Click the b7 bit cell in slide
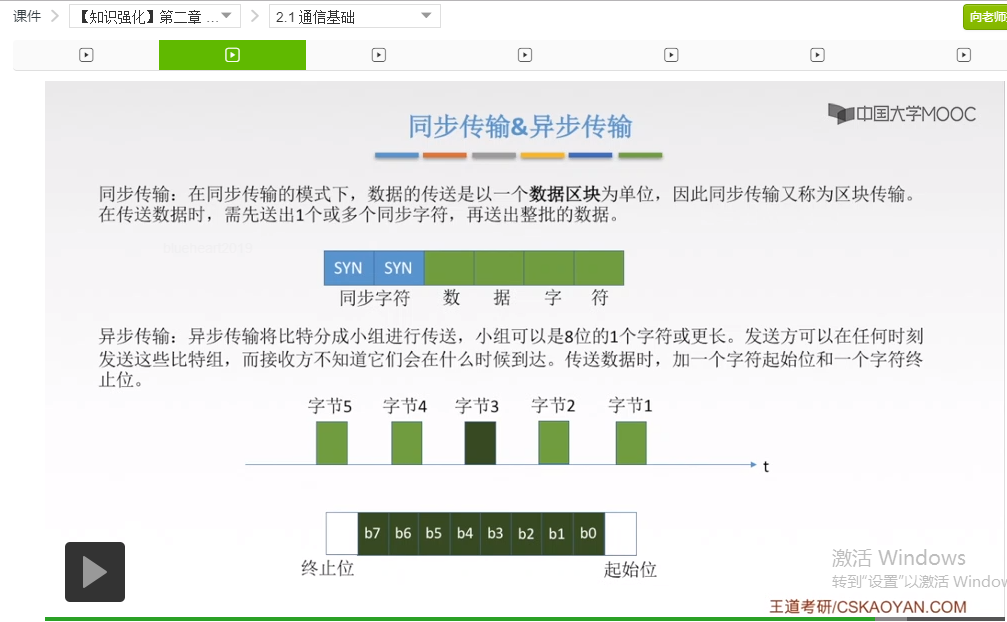Screen dimensions: 1007x622 [x=372, y=533]
